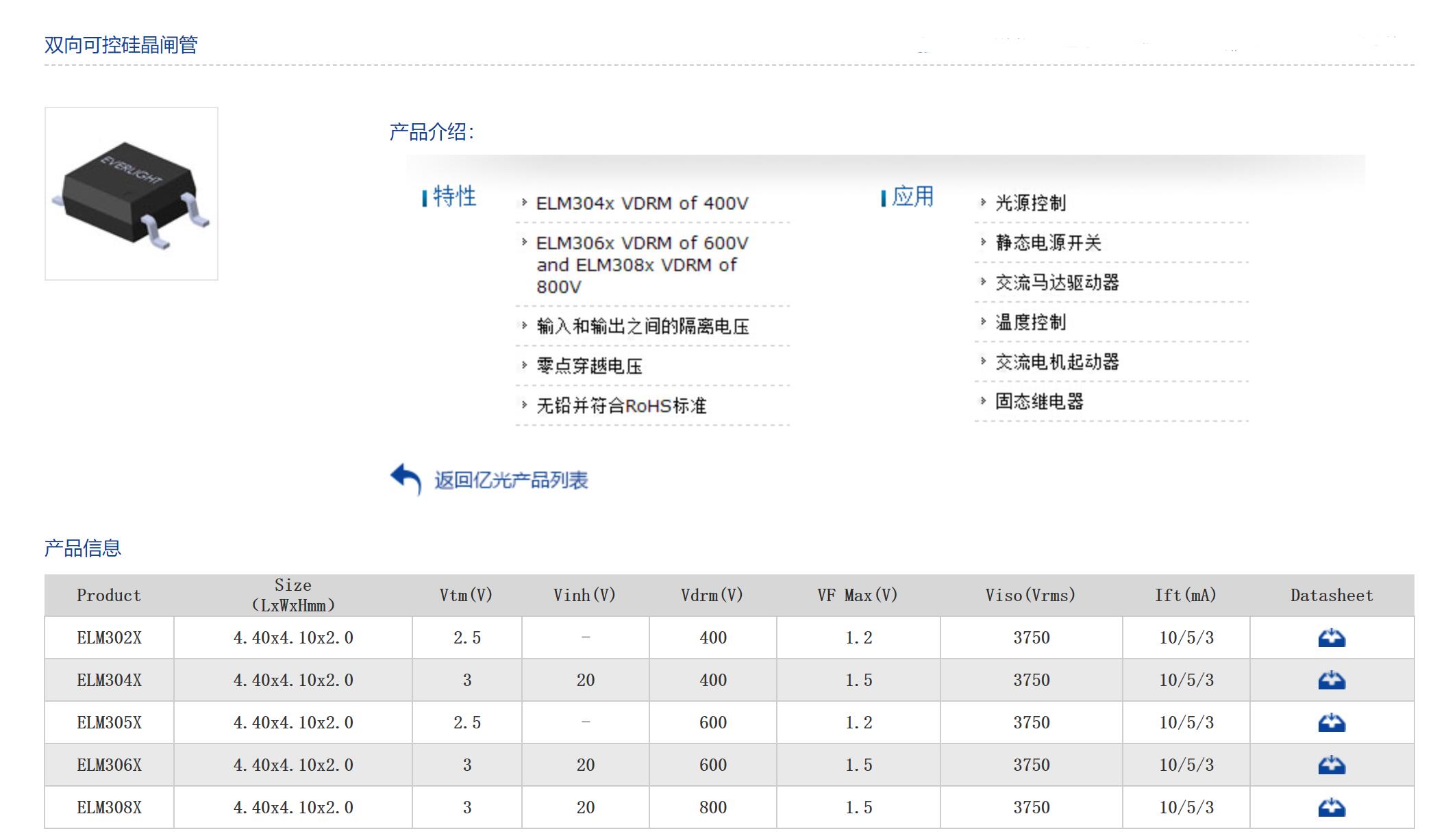The width and height of the screenshot is (1433, 840).
Task: Click the Vdrm(V) column header
Action: tap(712, 596)
